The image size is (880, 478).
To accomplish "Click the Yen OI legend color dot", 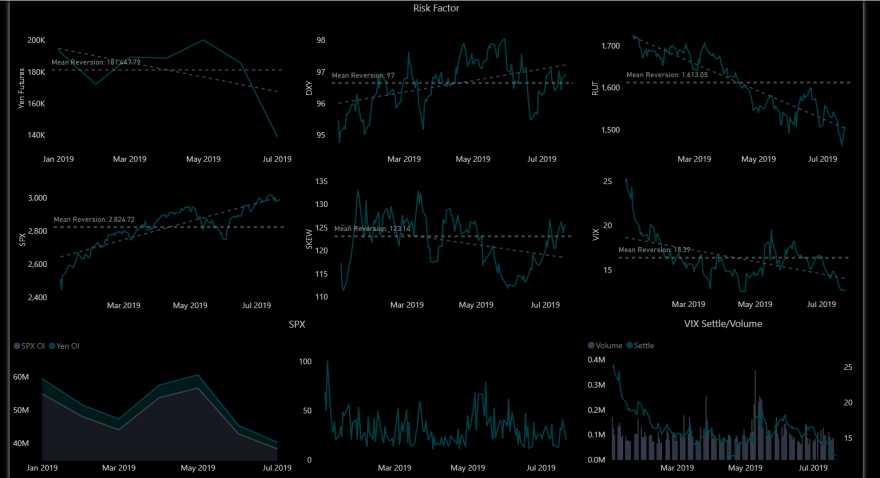I will click(52, 346).
